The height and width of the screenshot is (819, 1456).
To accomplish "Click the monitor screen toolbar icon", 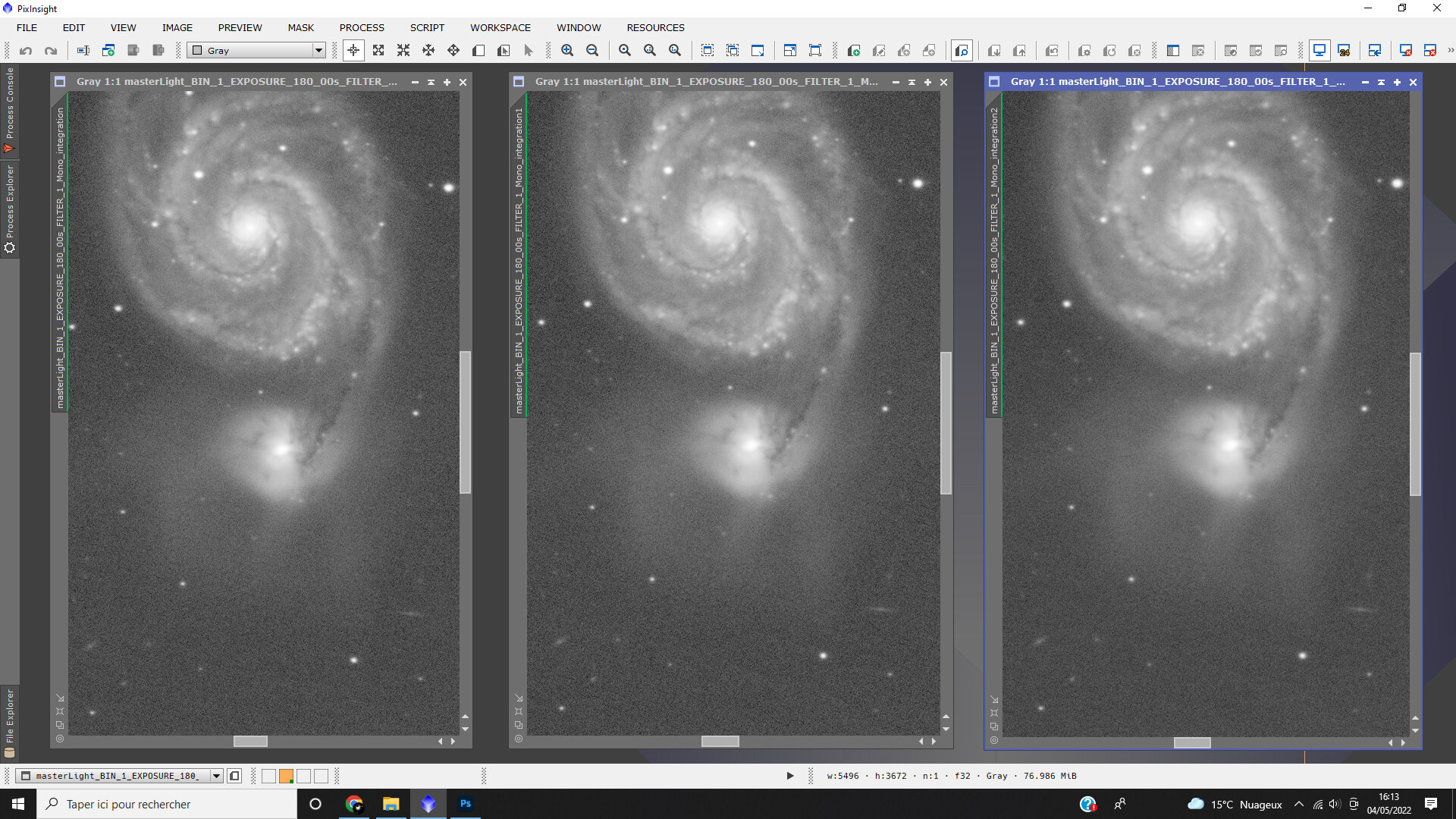I will point(1319,51).
